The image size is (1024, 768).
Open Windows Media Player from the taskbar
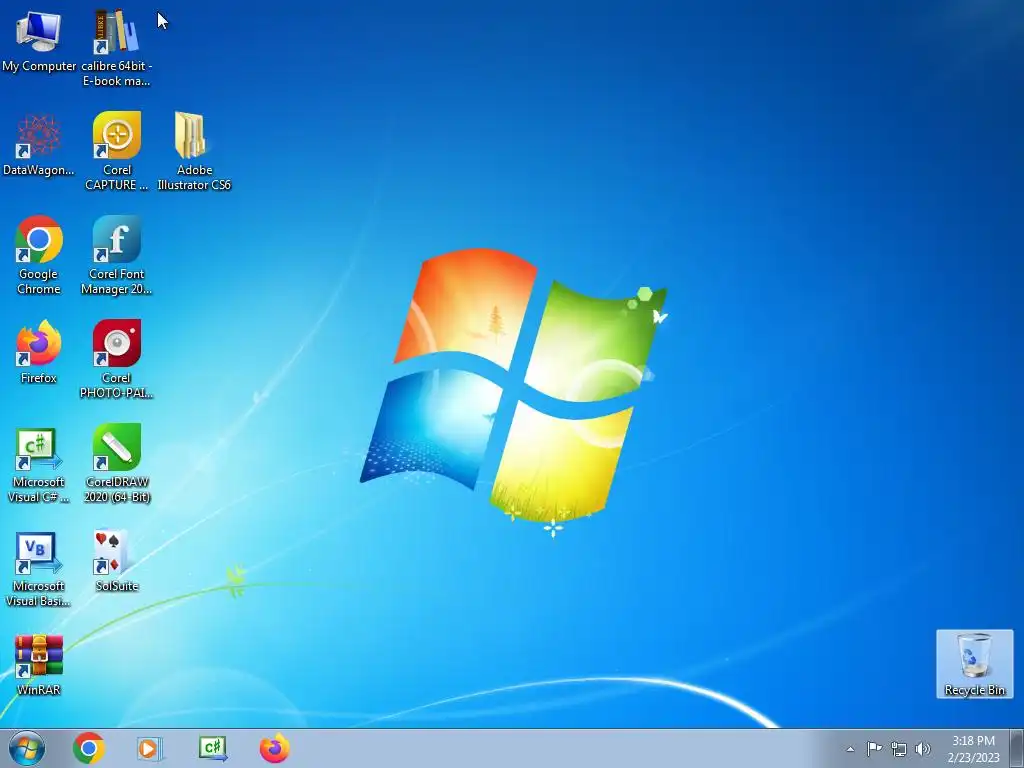pyautogui.click(x=149, y=748)
